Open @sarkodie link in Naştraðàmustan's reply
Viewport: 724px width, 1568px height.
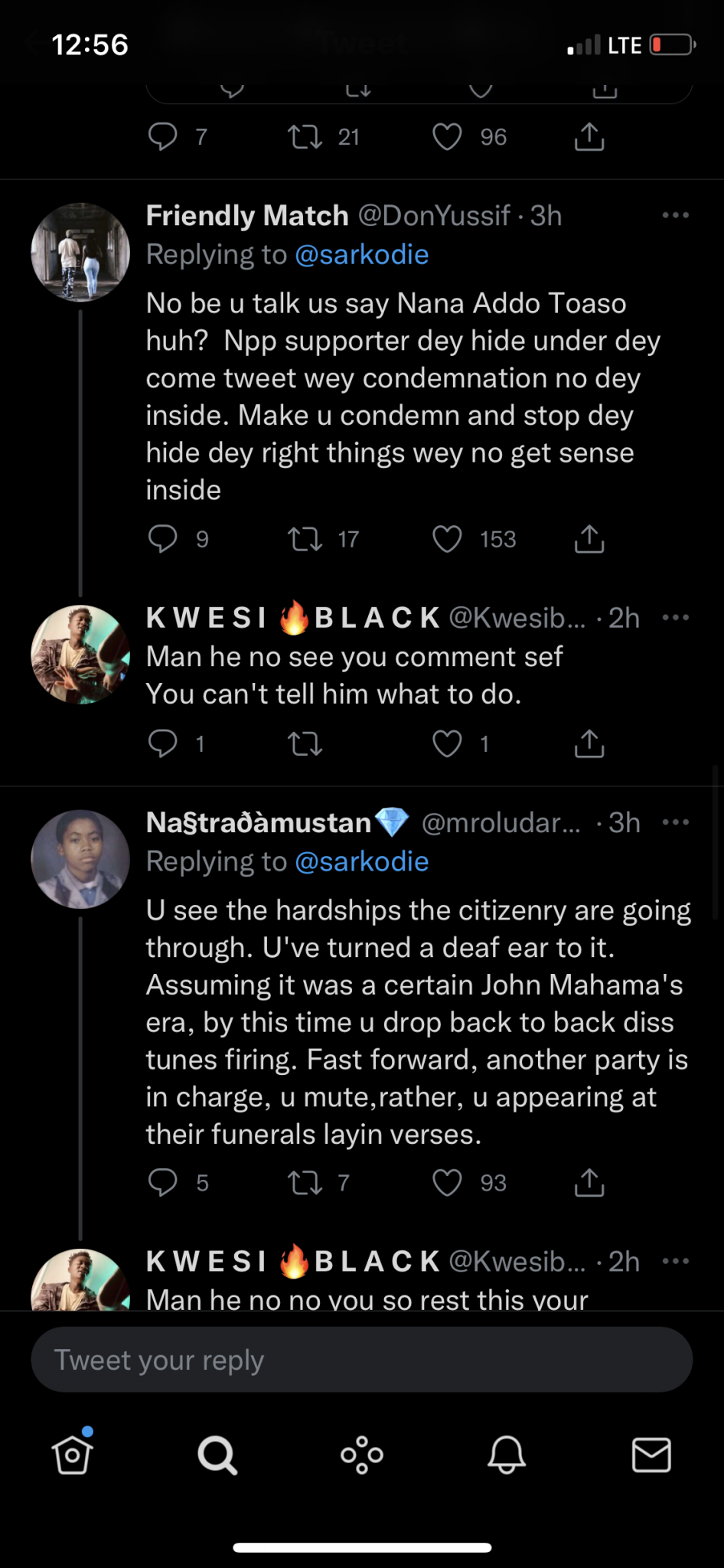[x=362, y=862]
